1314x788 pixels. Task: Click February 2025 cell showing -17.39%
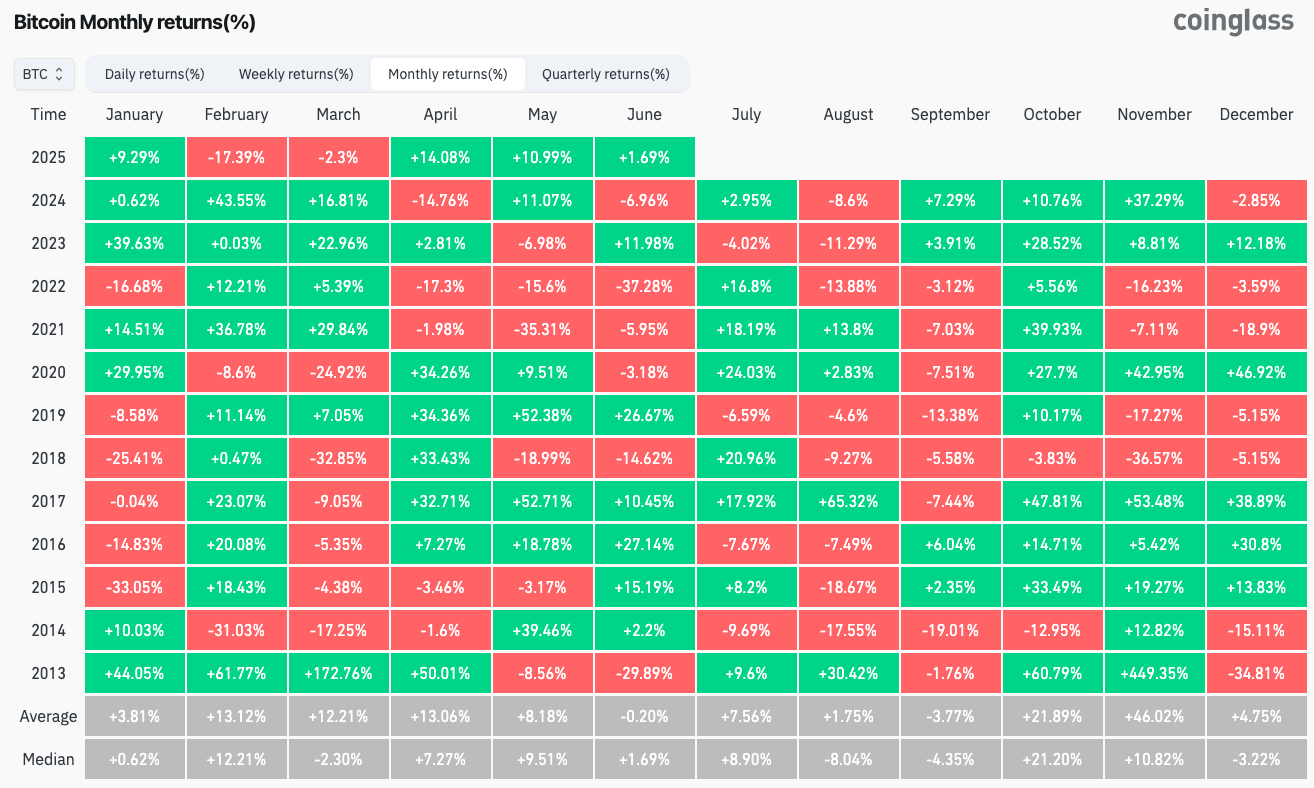click(x=236, y=157)
